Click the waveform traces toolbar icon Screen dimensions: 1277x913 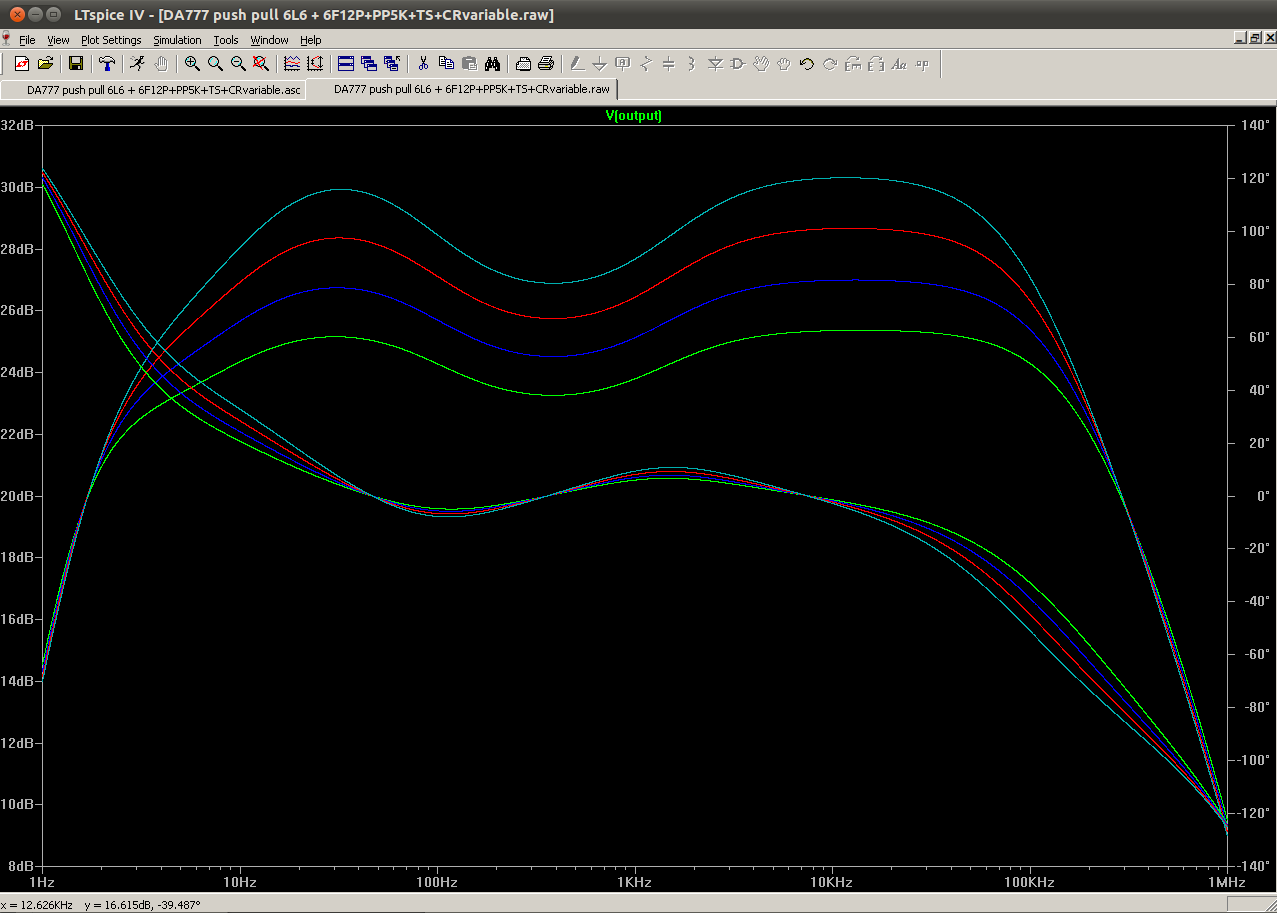coord(292,64)
